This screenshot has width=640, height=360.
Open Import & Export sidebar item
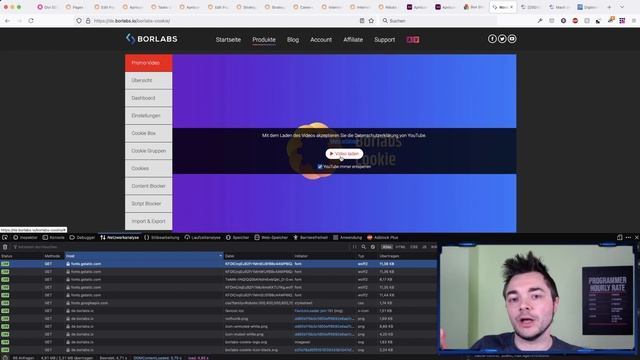tap(149, 221)
